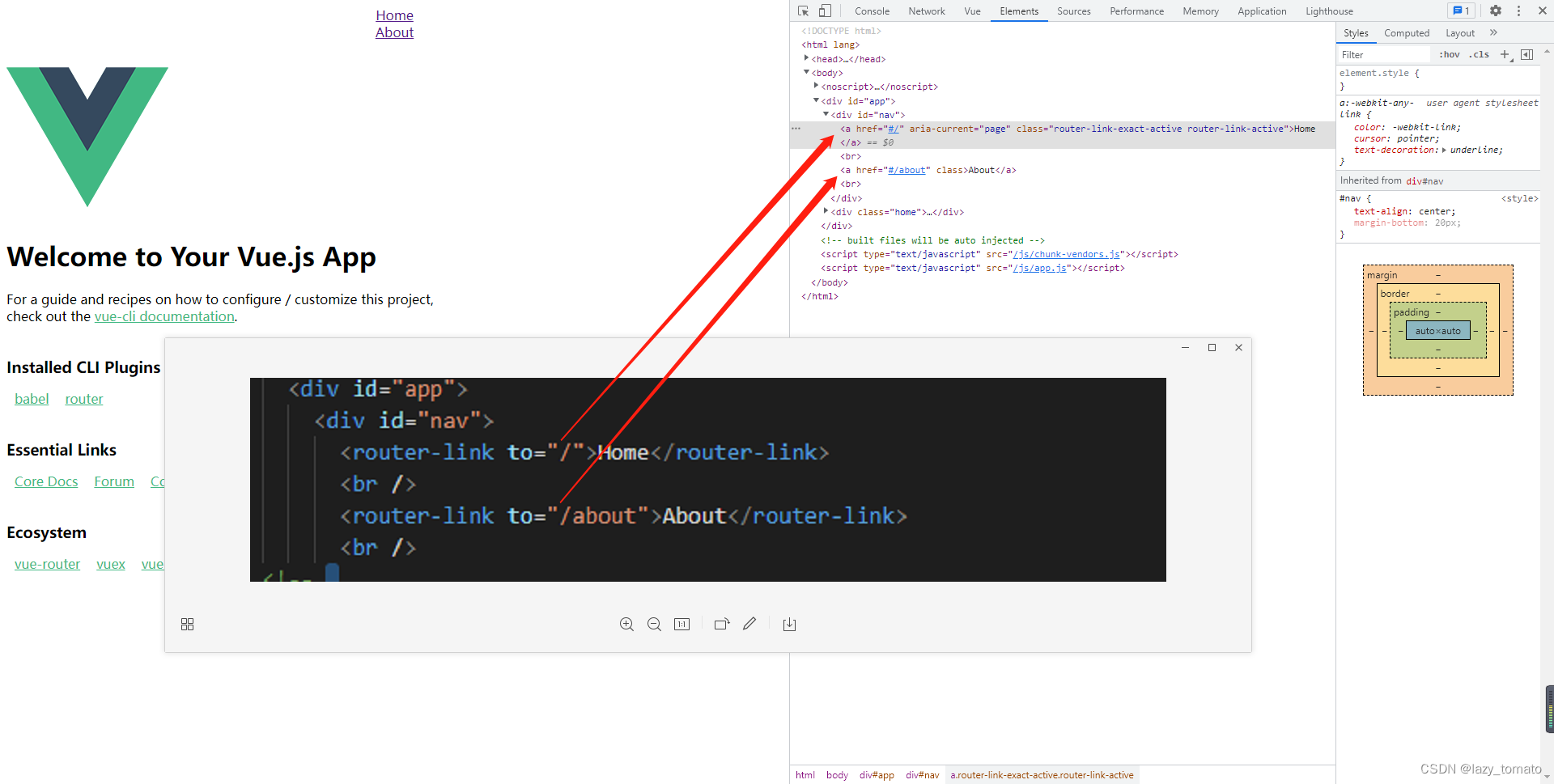The height and width of the screenshot is (784, 1554).
Task: Edit image with the pencil icon
Action: click(749, 624)
